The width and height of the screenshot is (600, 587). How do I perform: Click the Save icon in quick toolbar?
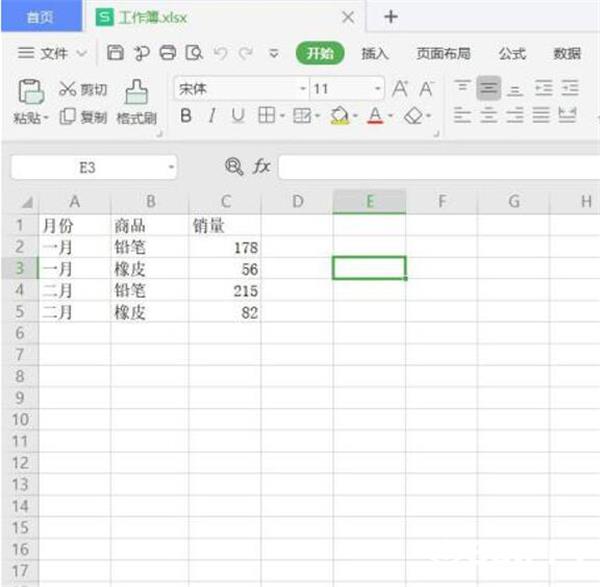tap(115, 53)
